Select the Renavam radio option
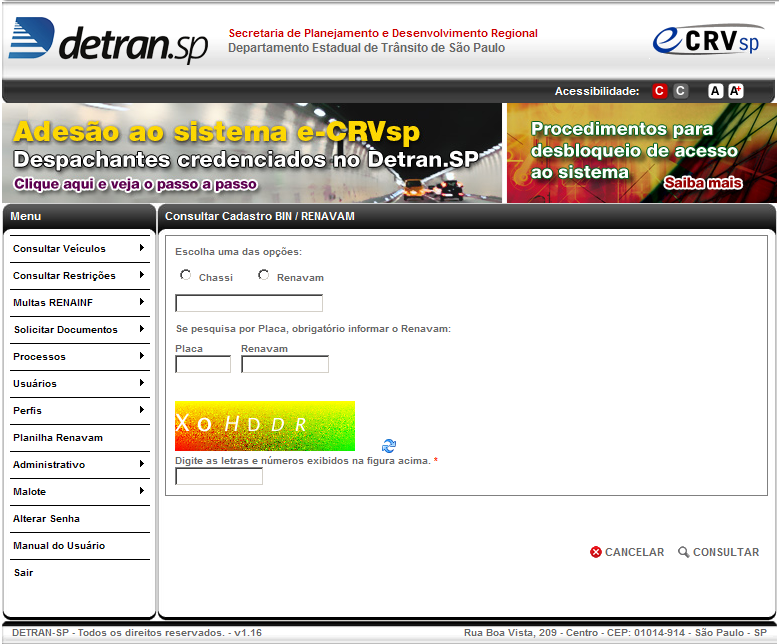The width and height of the screenshot is (779, 644). point(263,275)
